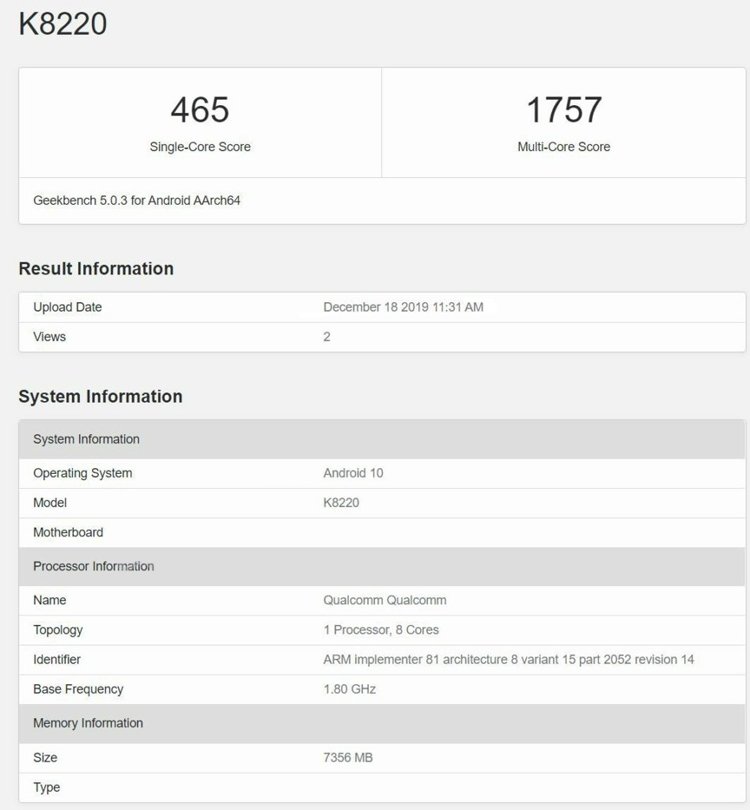This screenshot has height=810, width=750.
Task: Click the Model value K8220
Action: 341,503
